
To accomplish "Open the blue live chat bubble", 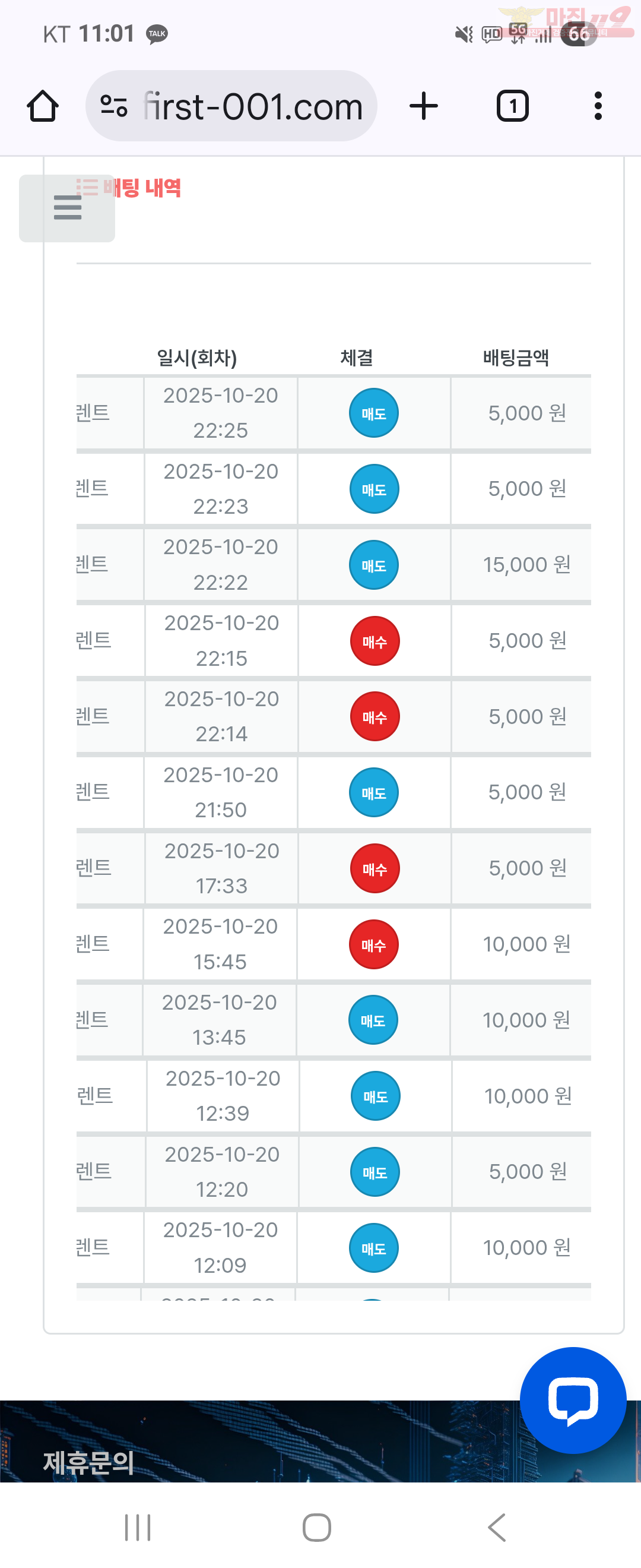I will pyautogui.click(x=572, y=1400).
